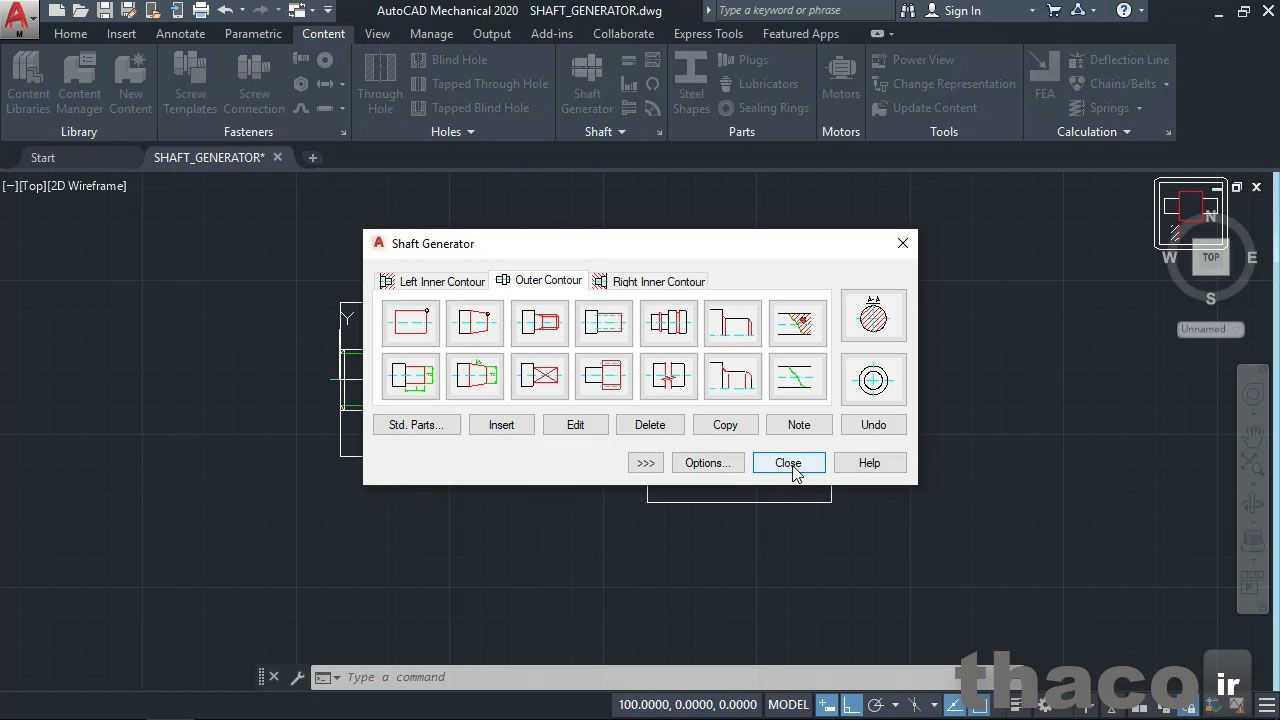This screenshot has width=1280, height=720.
Task: Click the Std. Parts... button
Action: click(416, 425)
